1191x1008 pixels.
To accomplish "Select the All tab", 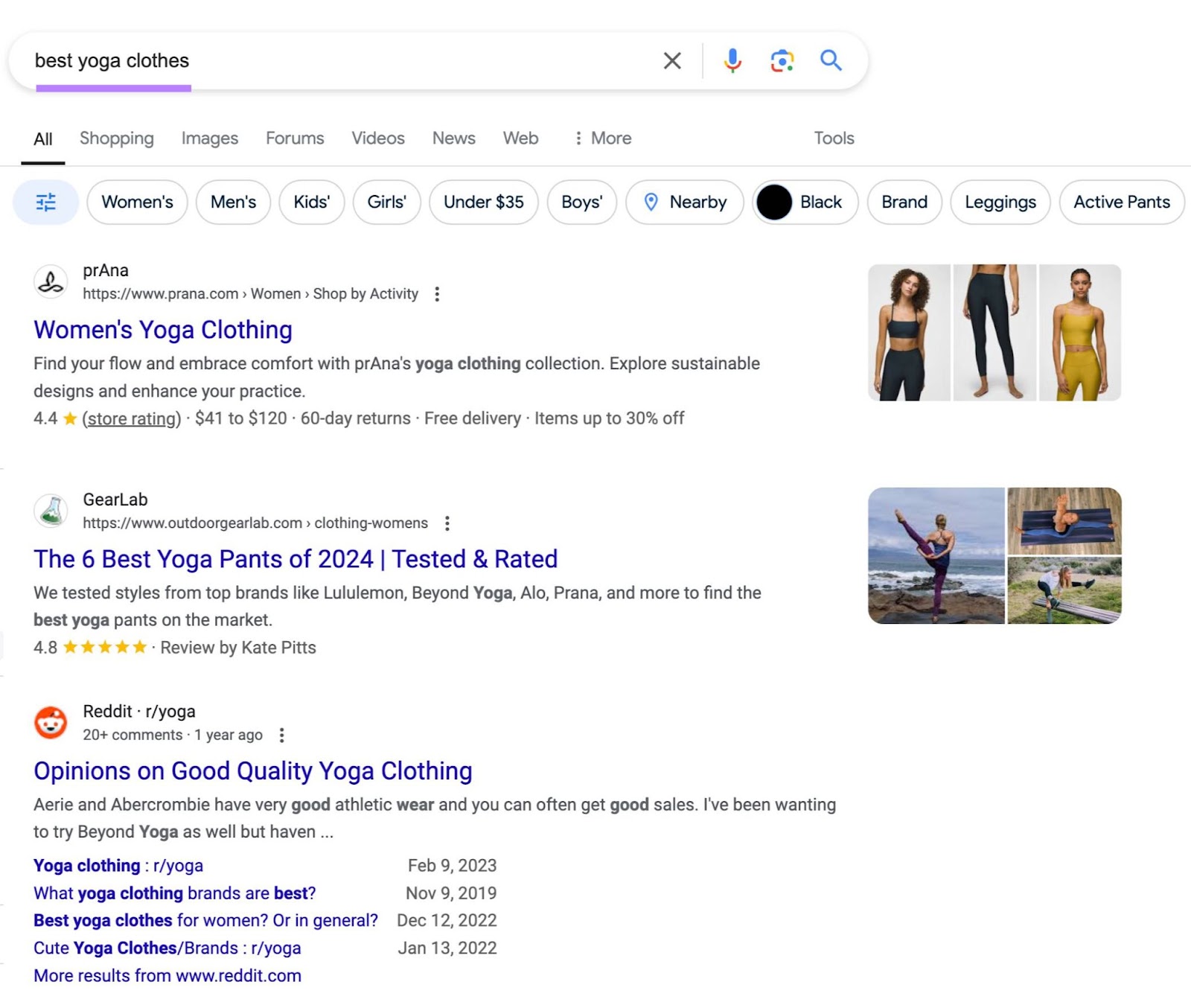I will (43, 139).
